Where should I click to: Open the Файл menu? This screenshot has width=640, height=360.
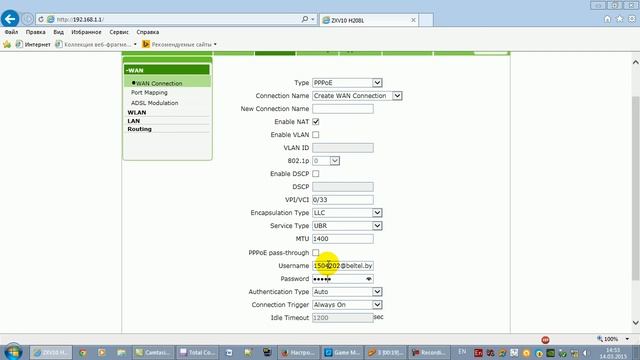[x=11, y=32]
